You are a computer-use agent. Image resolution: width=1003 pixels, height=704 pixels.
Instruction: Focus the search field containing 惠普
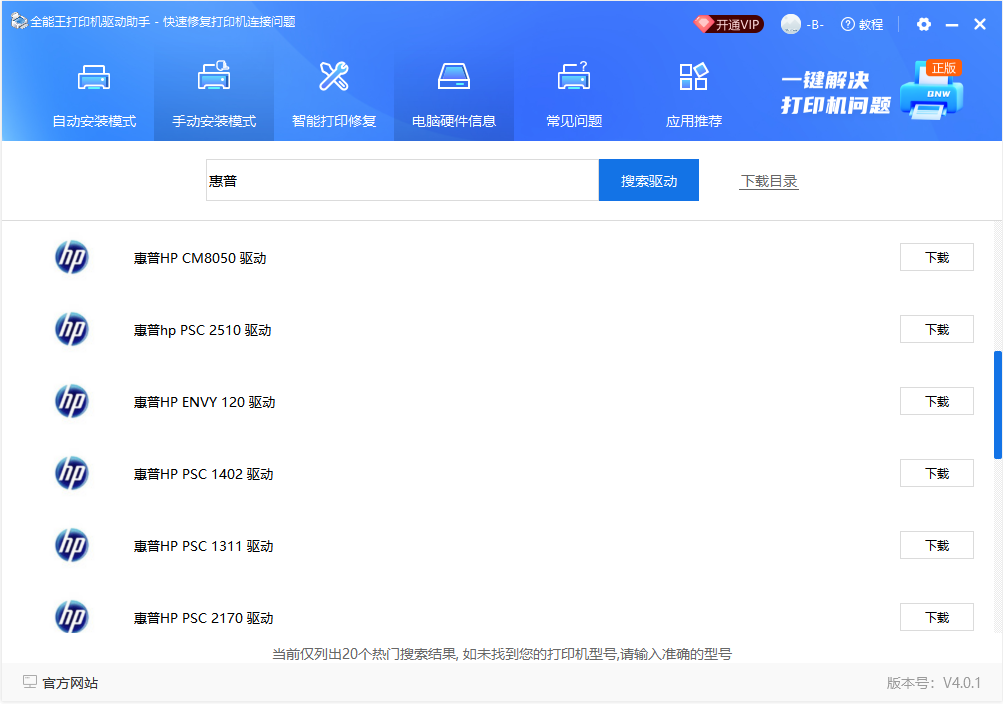coord(402,180)
